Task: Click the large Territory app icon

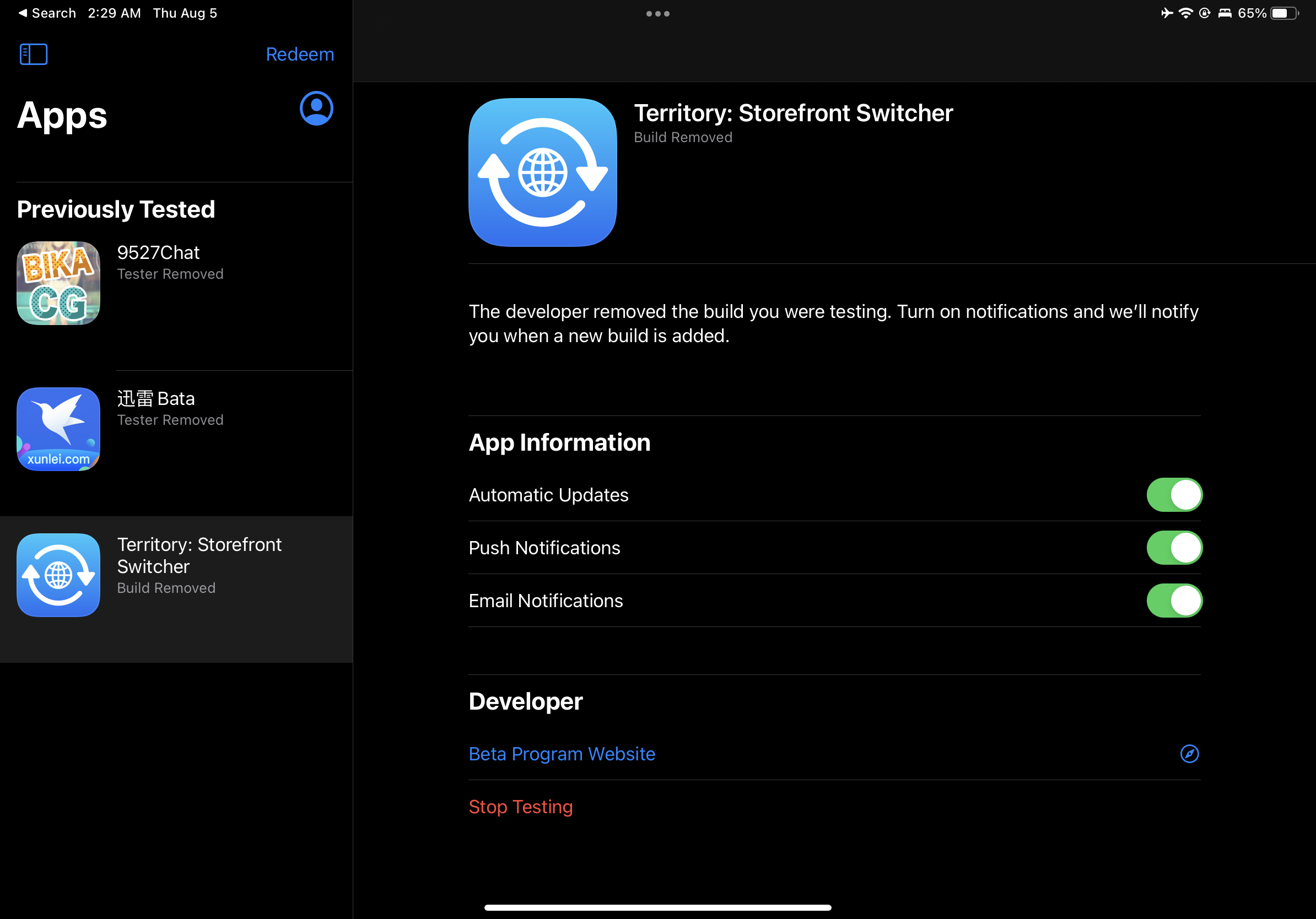Action: [x=543, y=172]
